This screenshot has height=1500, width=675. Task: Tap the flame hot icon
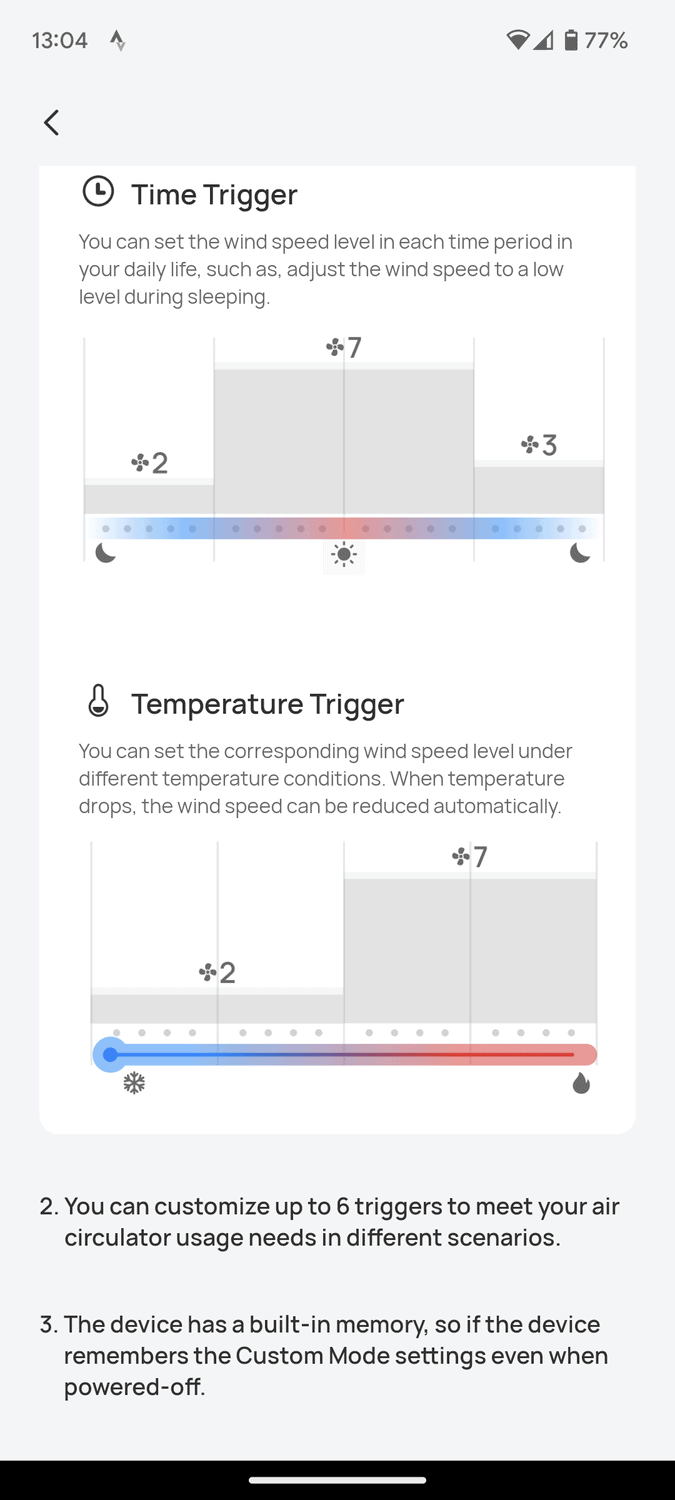click(581, 1083)
